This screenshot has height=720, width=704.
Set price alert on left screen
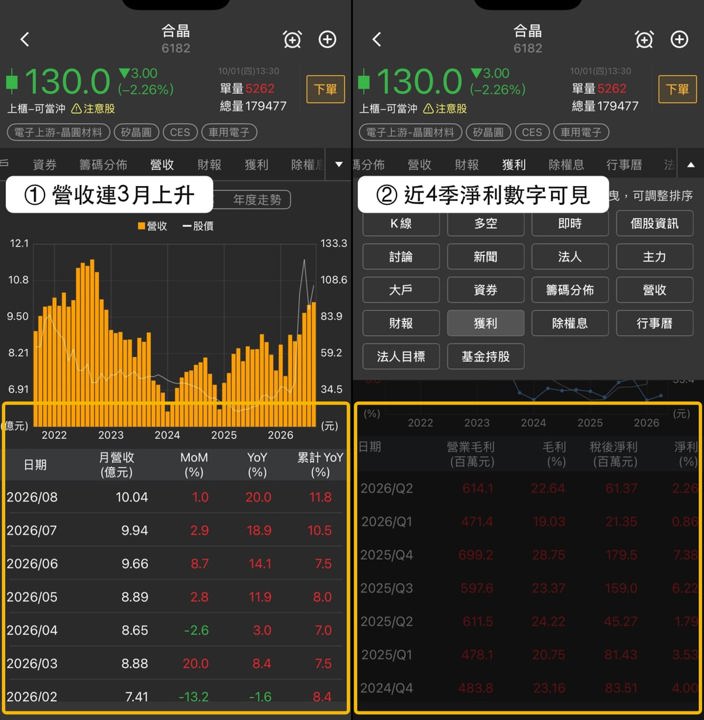[292, 39]
